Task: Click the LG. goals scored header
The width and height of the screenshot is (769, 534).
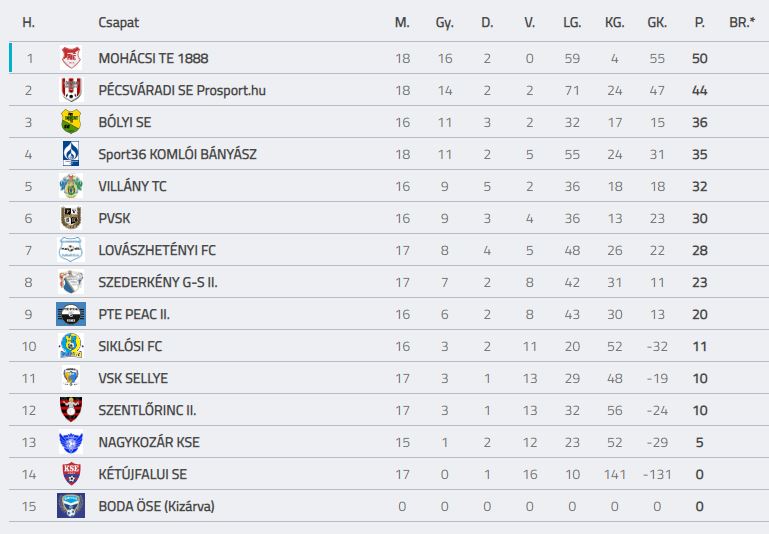Action: [572, 23]
